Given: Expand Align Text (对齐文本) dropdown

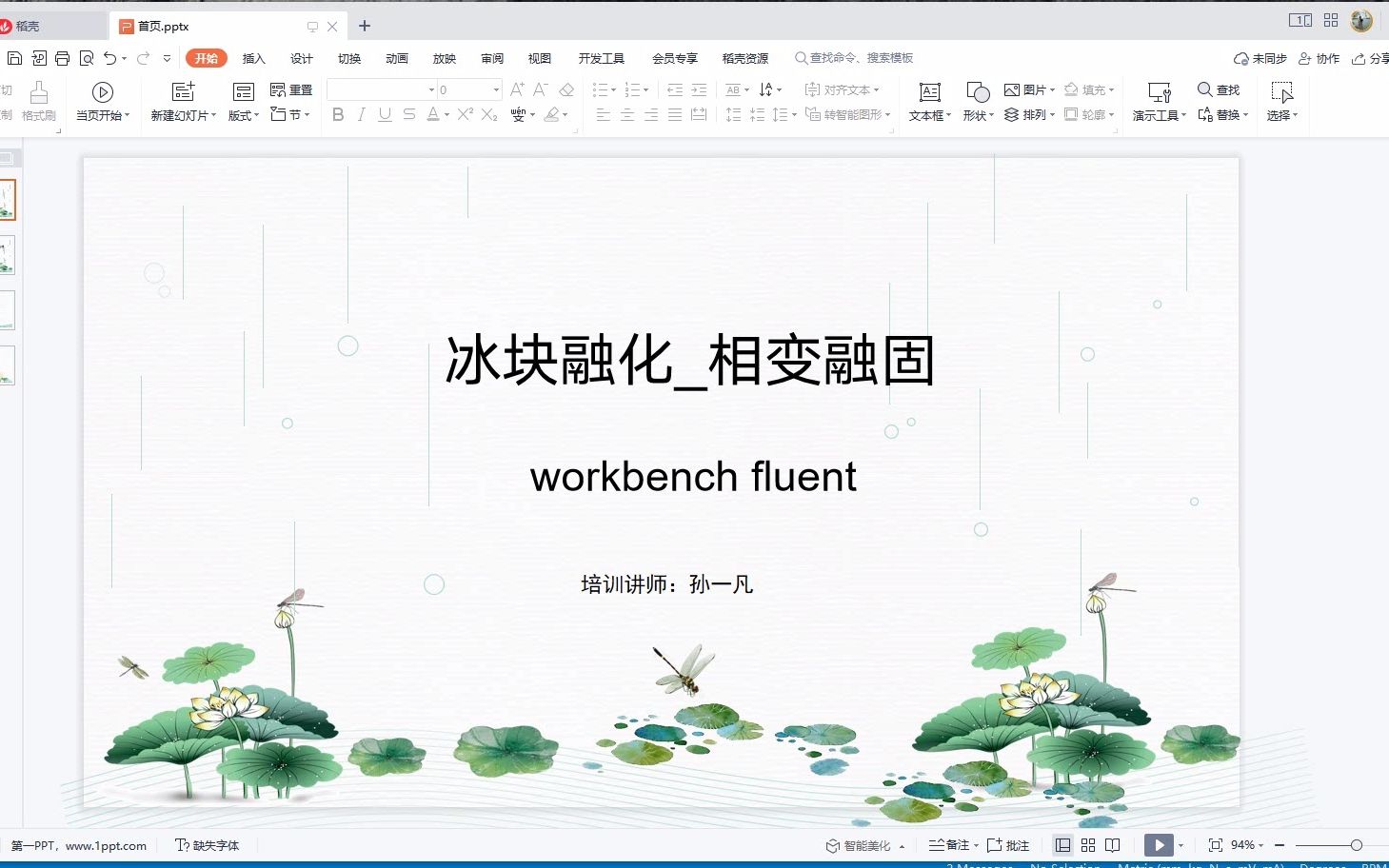Looking at the screenshot, I should pos(876,90).
